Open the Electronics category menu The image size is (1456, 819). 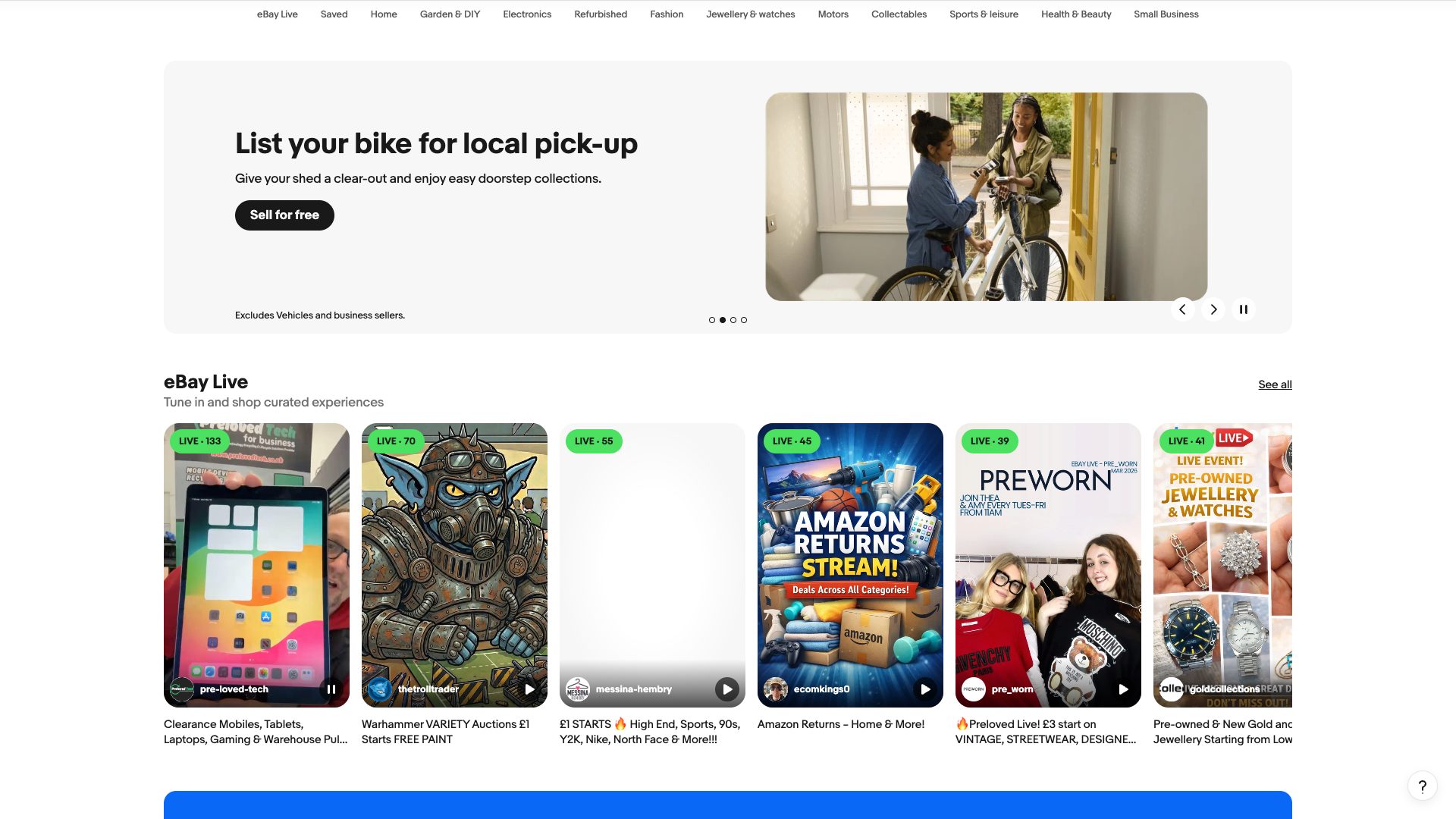tap(527, 14)
